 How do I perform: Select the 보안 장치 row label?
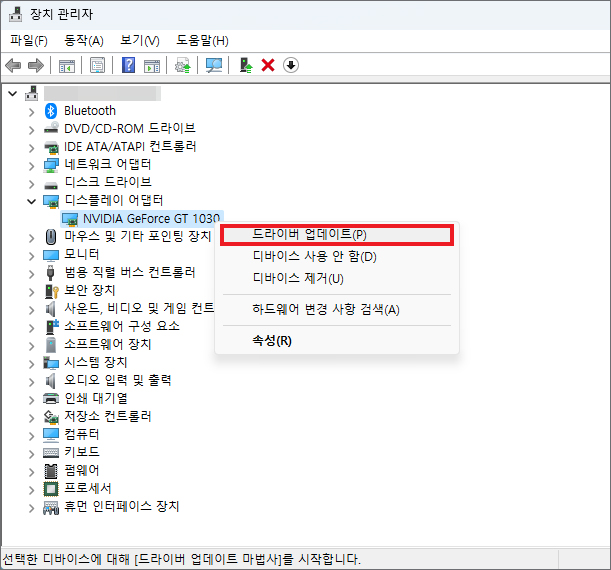[90, 291]
